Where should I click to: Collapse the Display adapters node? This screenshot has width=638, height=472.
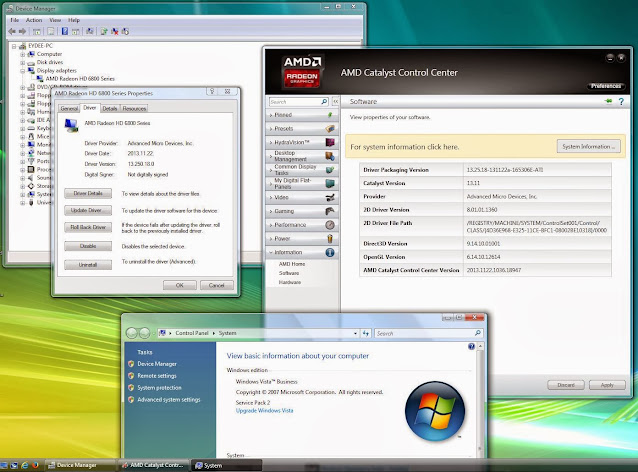tap(23, 70)
